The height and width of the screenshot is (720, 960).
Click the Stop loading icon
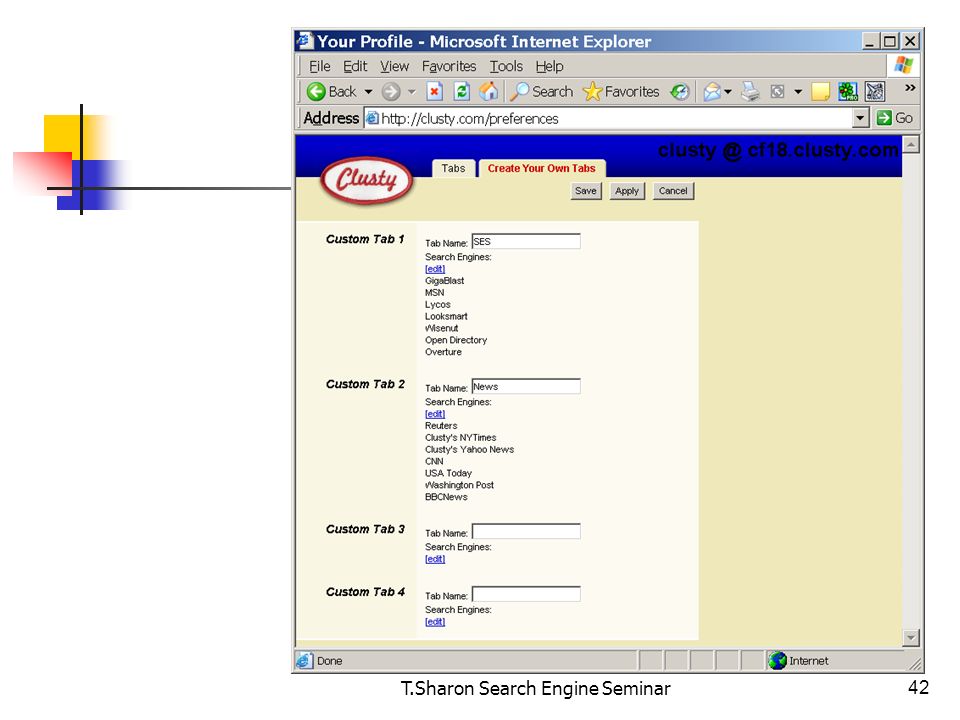434,92
